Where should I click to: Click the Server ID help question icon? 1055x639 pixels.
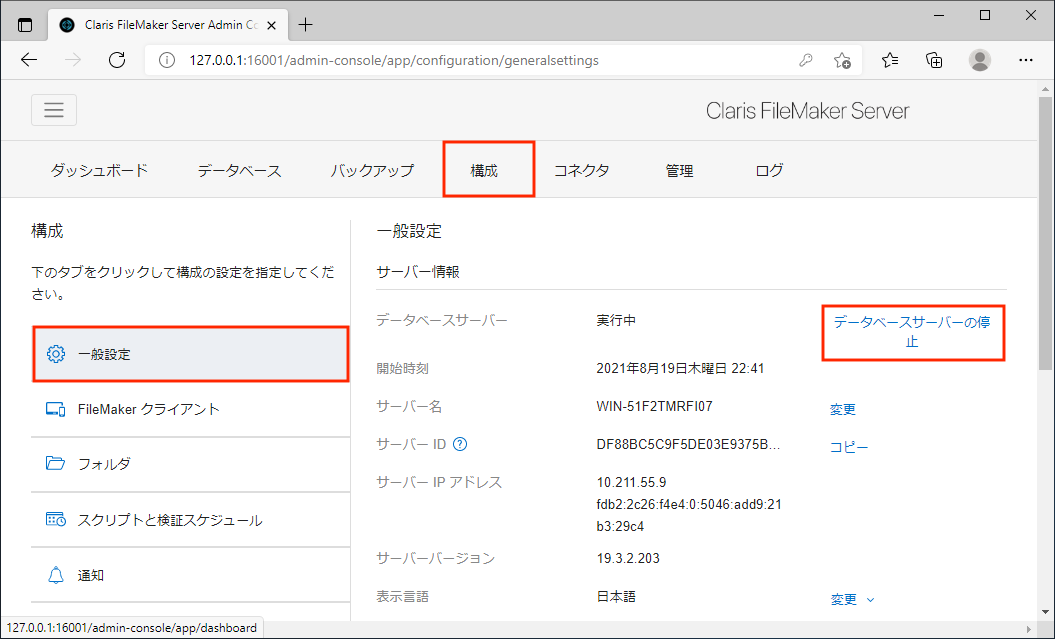click(461, 445)
